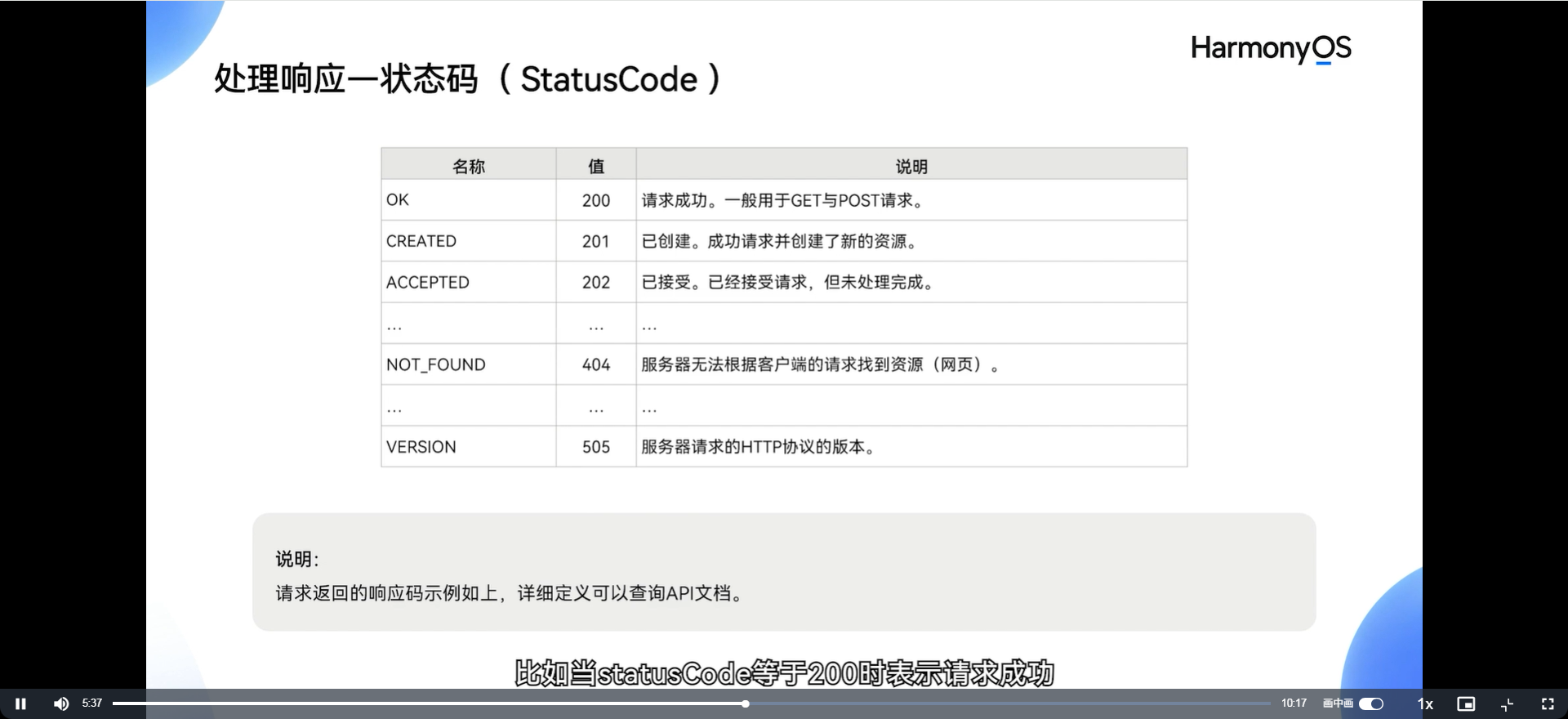Click the 画中画 label
1568x719 pixels.
click(x=1338, y=703)
